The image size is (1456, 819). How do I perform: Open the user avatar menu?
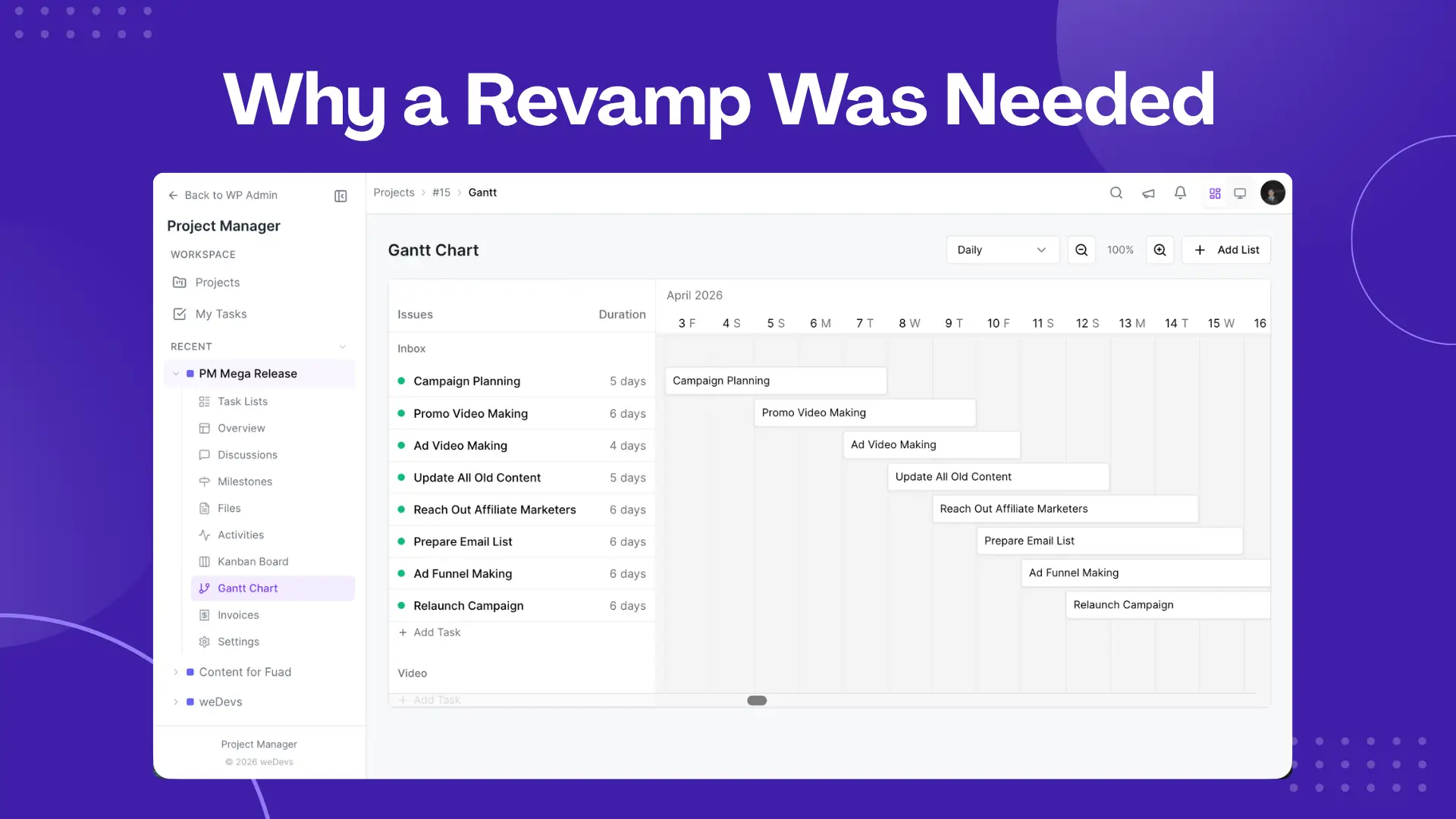coord(1272,193)
